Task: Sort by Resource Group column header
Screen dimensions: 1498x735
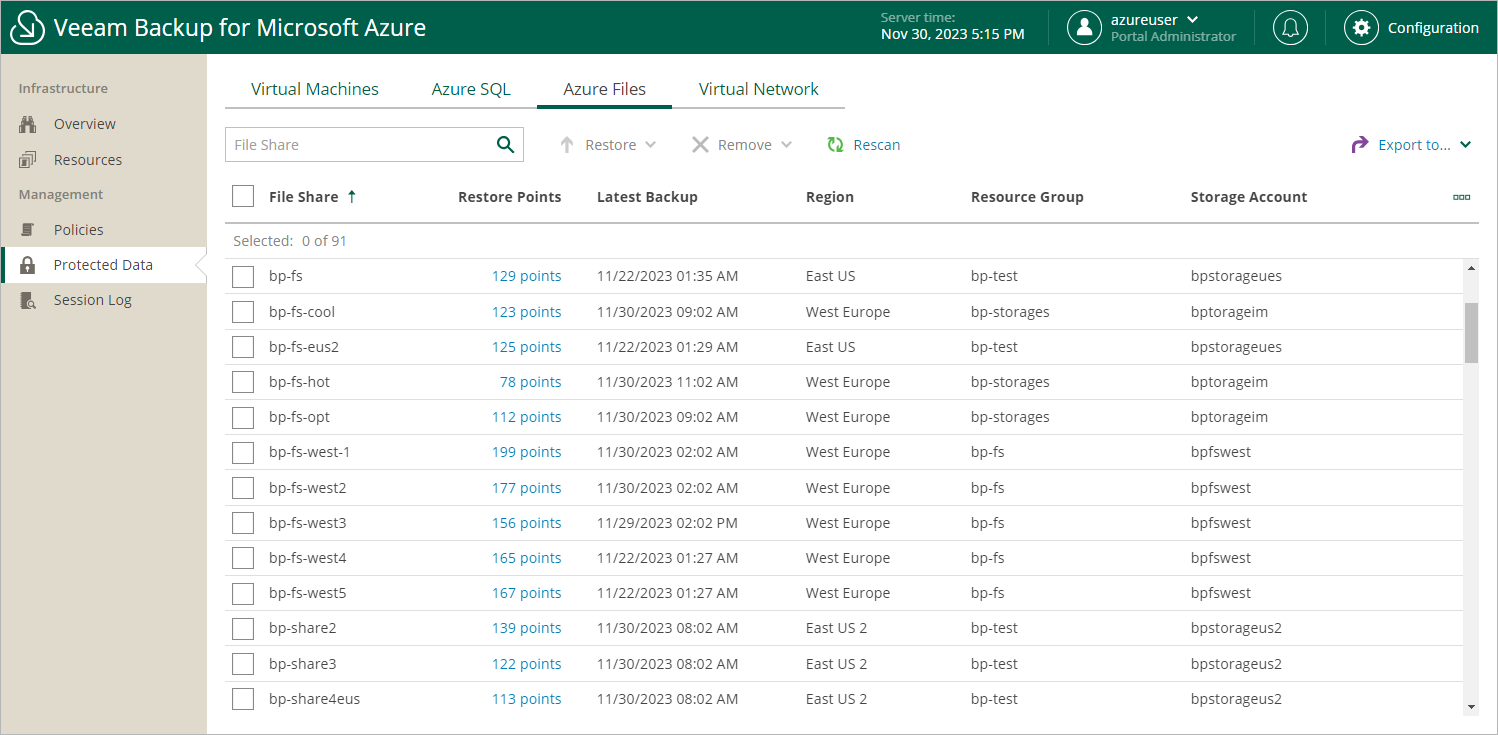Action: coord(1027,197)
